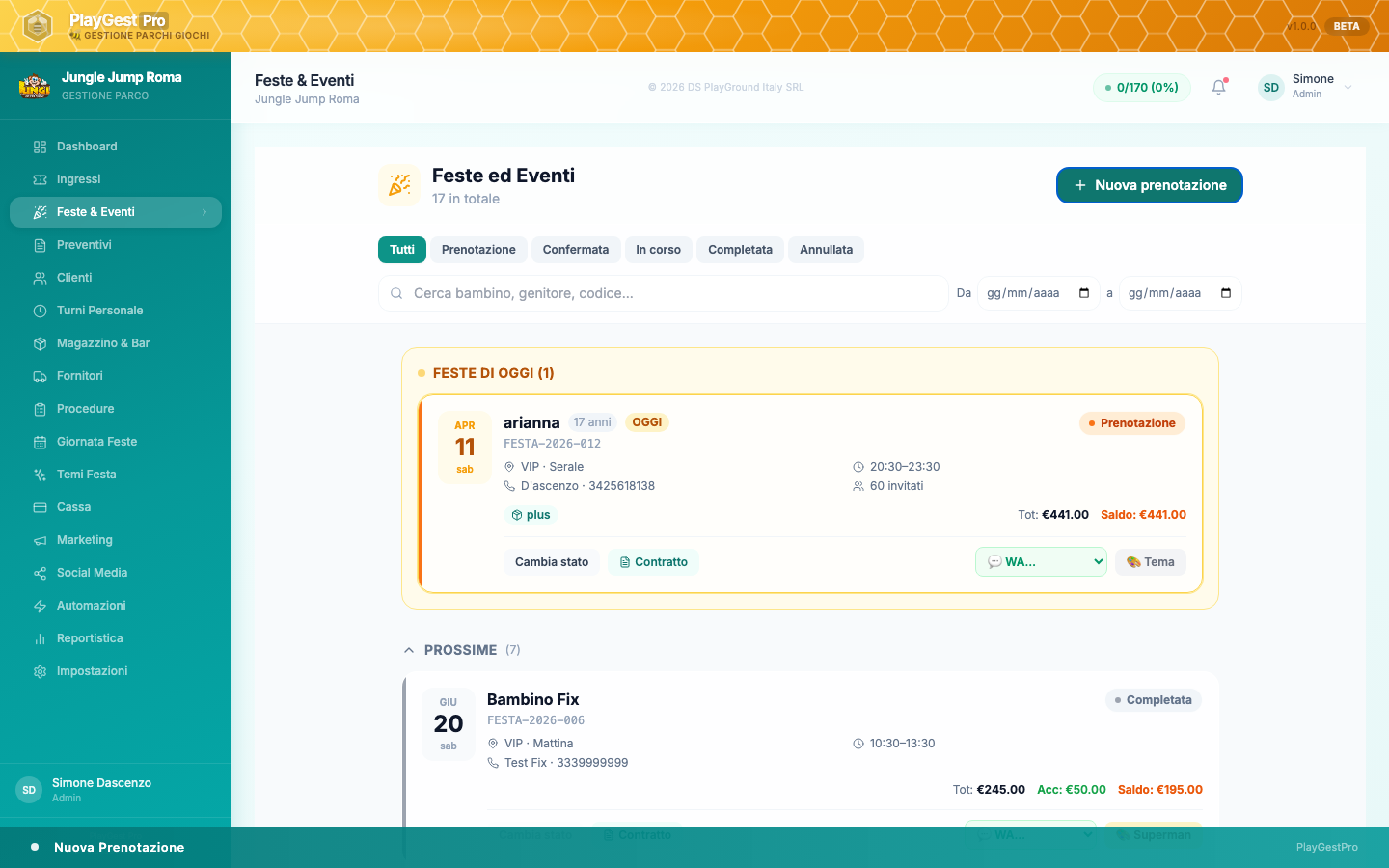1389x868 pixels.
Task: Filter parties by Confermata status
Action: [575, 250]
